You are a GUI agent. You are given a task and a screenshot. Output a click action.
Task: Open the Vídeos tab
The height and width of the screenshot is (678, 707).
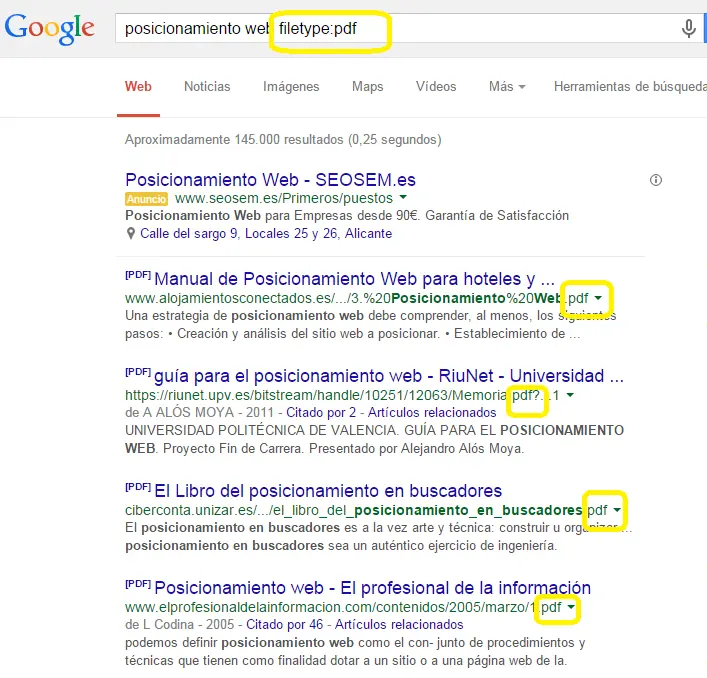pos(436,87)
